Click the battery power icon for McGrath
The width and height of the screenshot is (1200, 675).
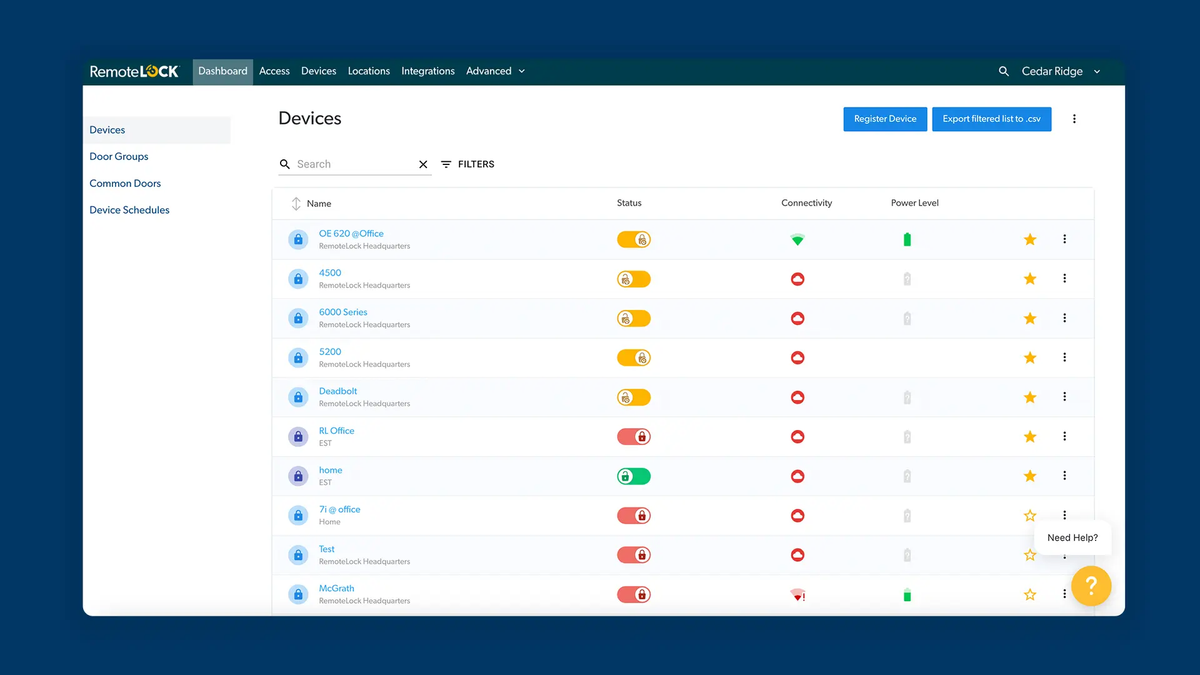[906, 594]
